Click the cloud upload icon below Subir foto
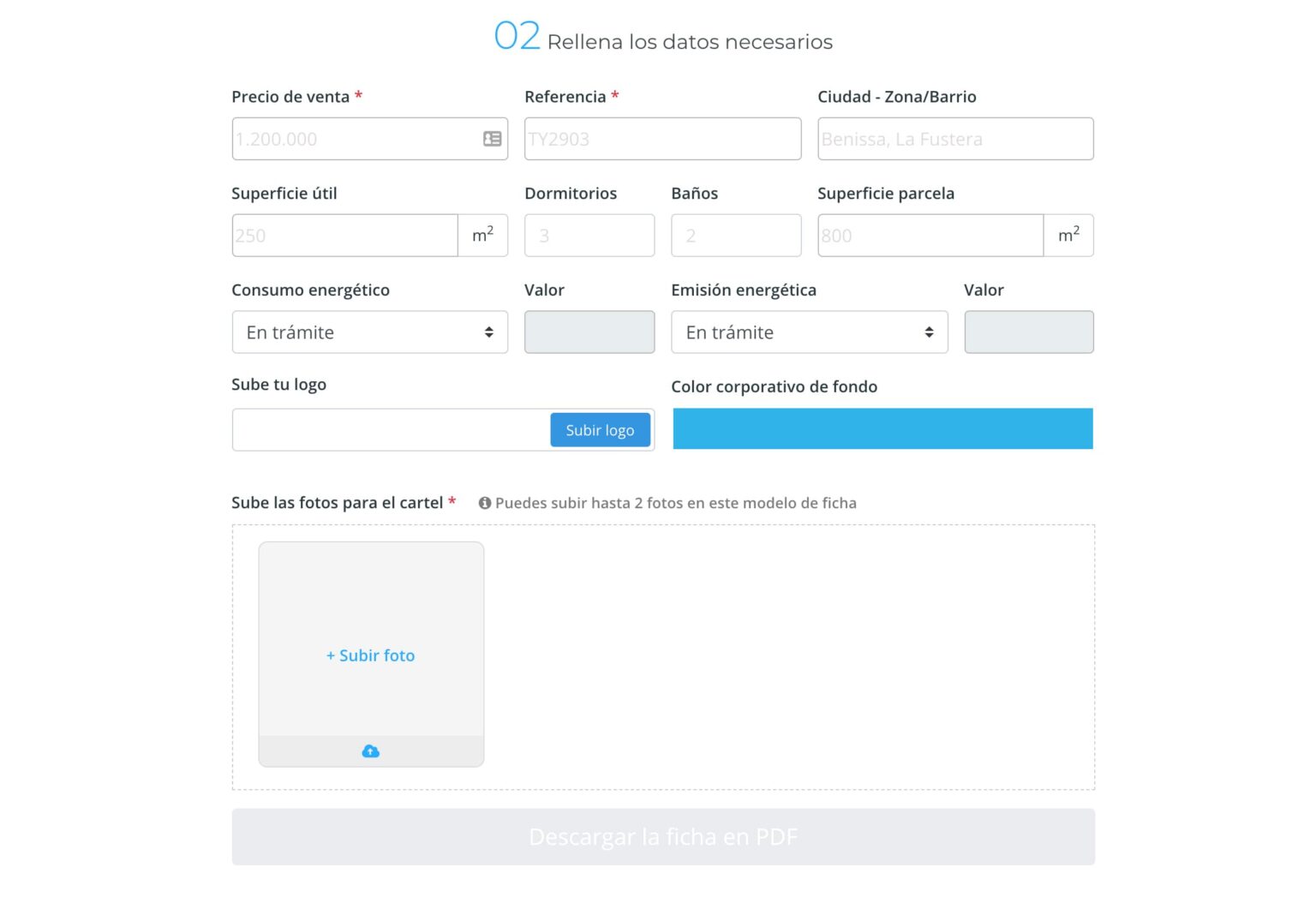This screenshot has height=921, width=1316. tap(370, 751)
